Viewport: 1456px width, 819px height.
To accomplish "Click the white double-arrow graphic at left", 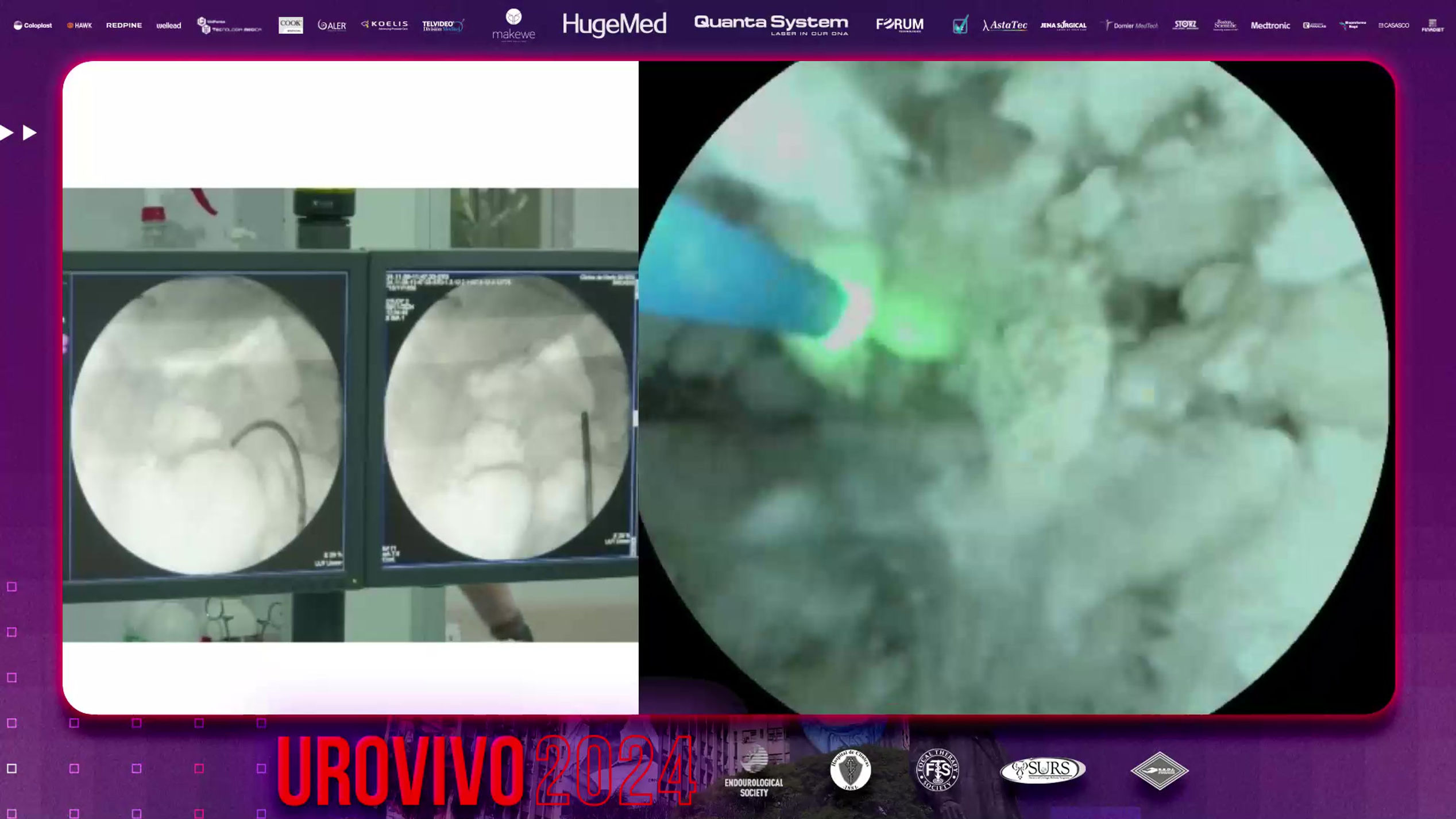I will tap(18, 133).
